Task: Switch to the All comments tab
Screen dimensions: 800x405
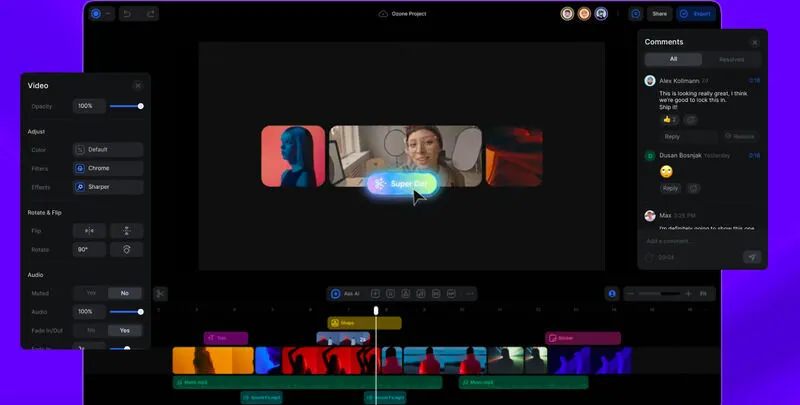Action: (x=673, y=59)
